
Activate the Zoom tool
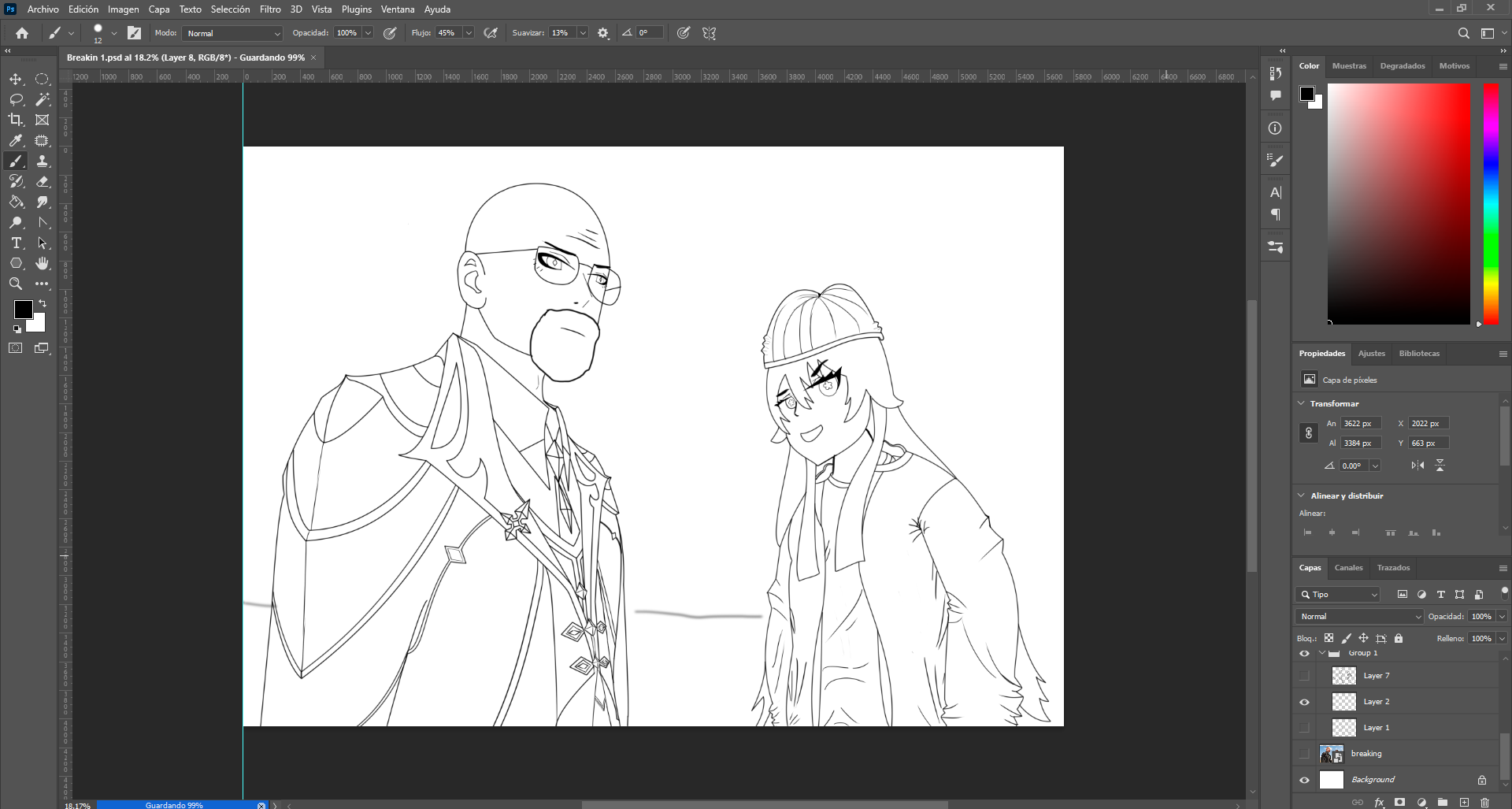tap(16, 284)
